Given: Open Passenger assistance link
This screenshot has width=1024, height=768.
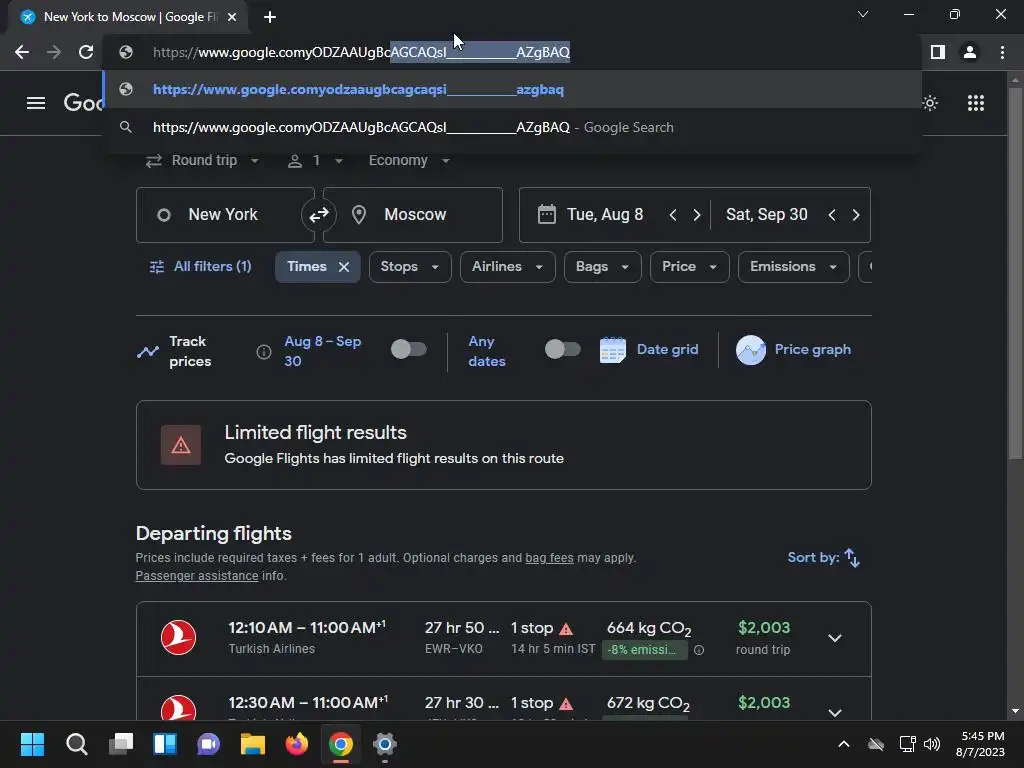Looking at the screenshot, I should pos(197,576).
